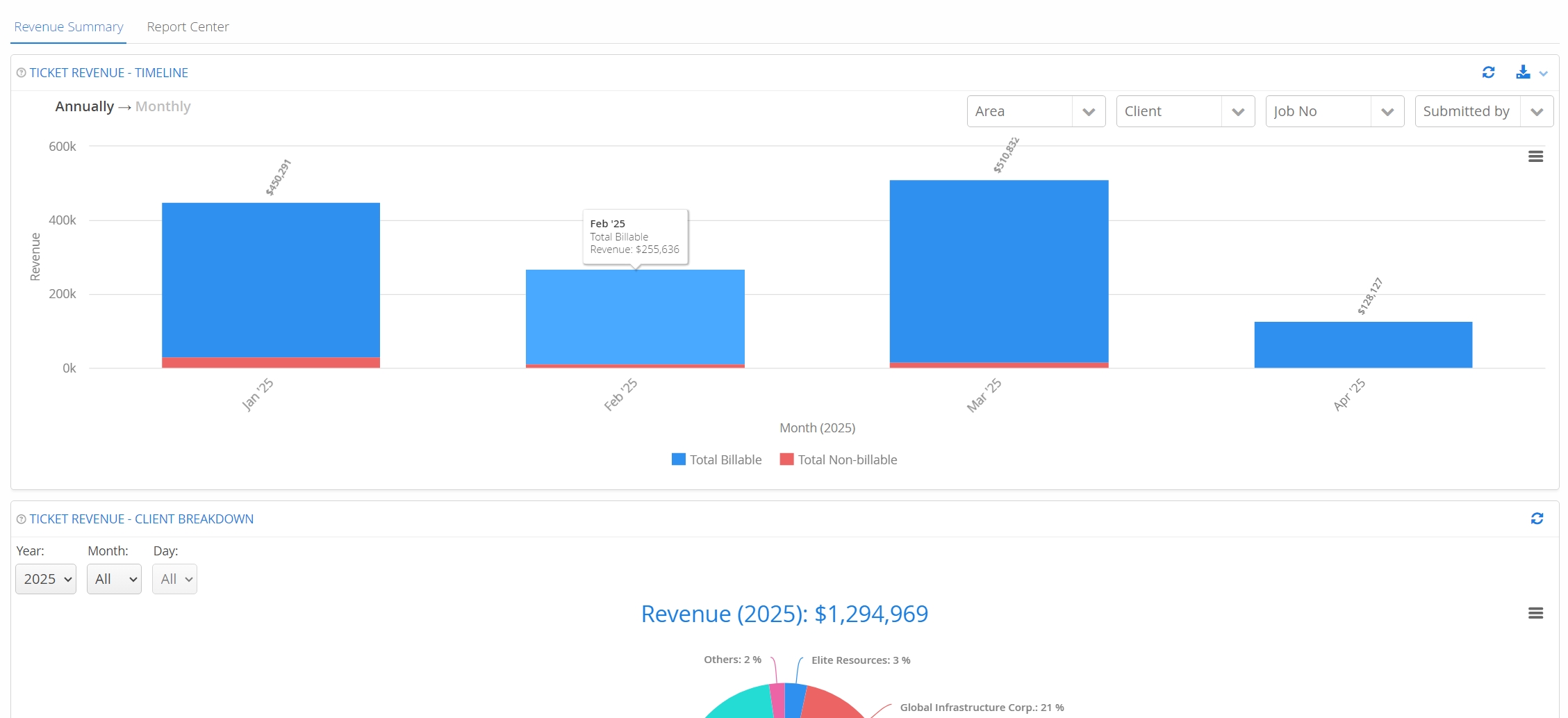This screenshot has height=718, width=1568.
Task: Change the Year selector from 2025
Action: pyautogui.click(x=46, y=579)
